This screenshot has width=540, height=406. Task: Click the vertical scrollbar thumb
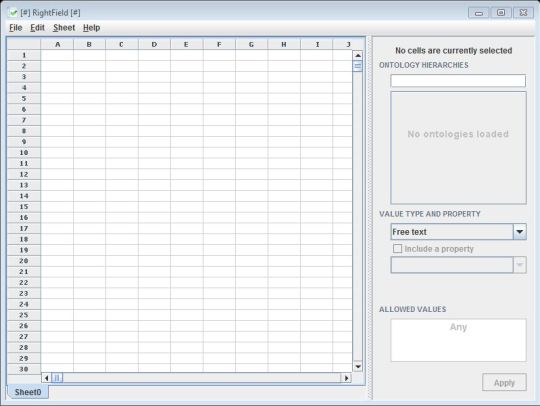point(358,66)
